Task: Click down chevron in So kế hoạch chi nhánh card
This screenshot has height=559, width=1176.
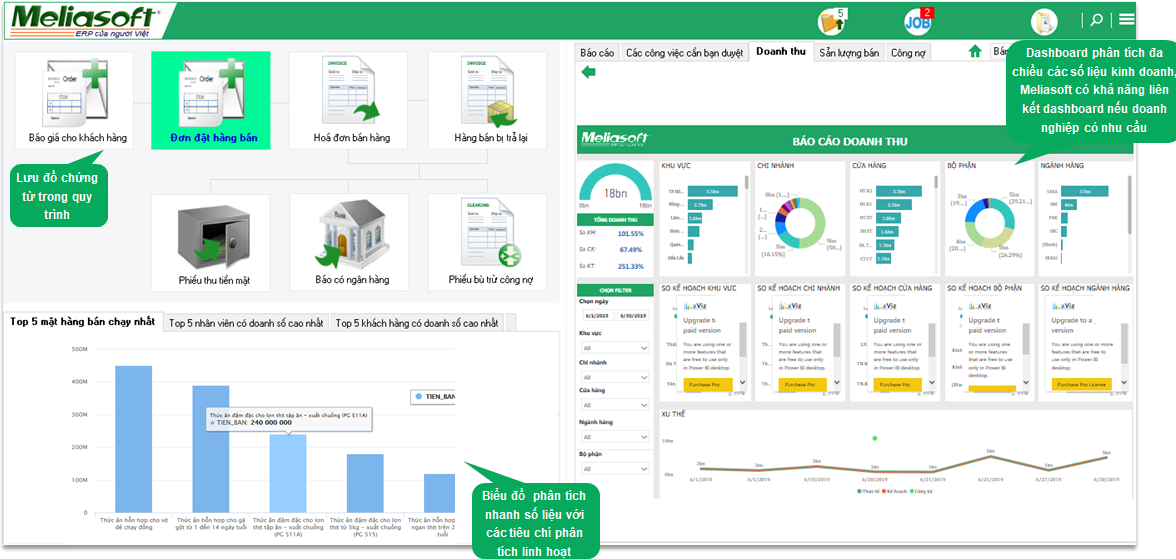Action: coord(838,383)
